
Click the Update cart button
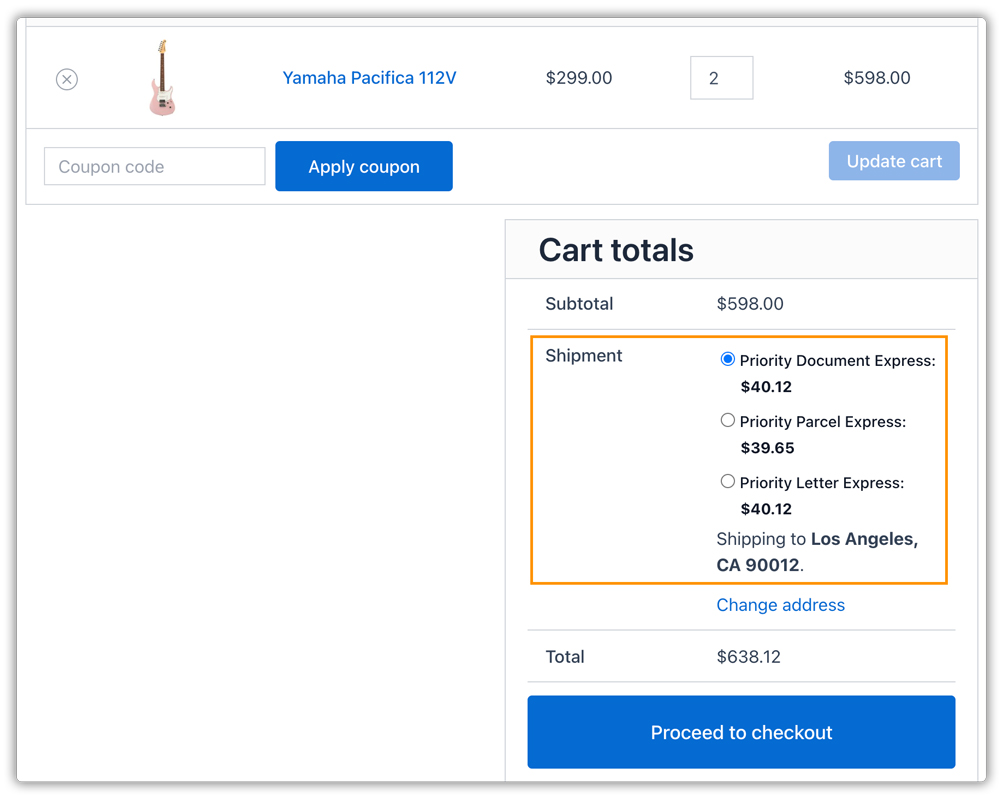pyautogui.click(x=893, y=161)
